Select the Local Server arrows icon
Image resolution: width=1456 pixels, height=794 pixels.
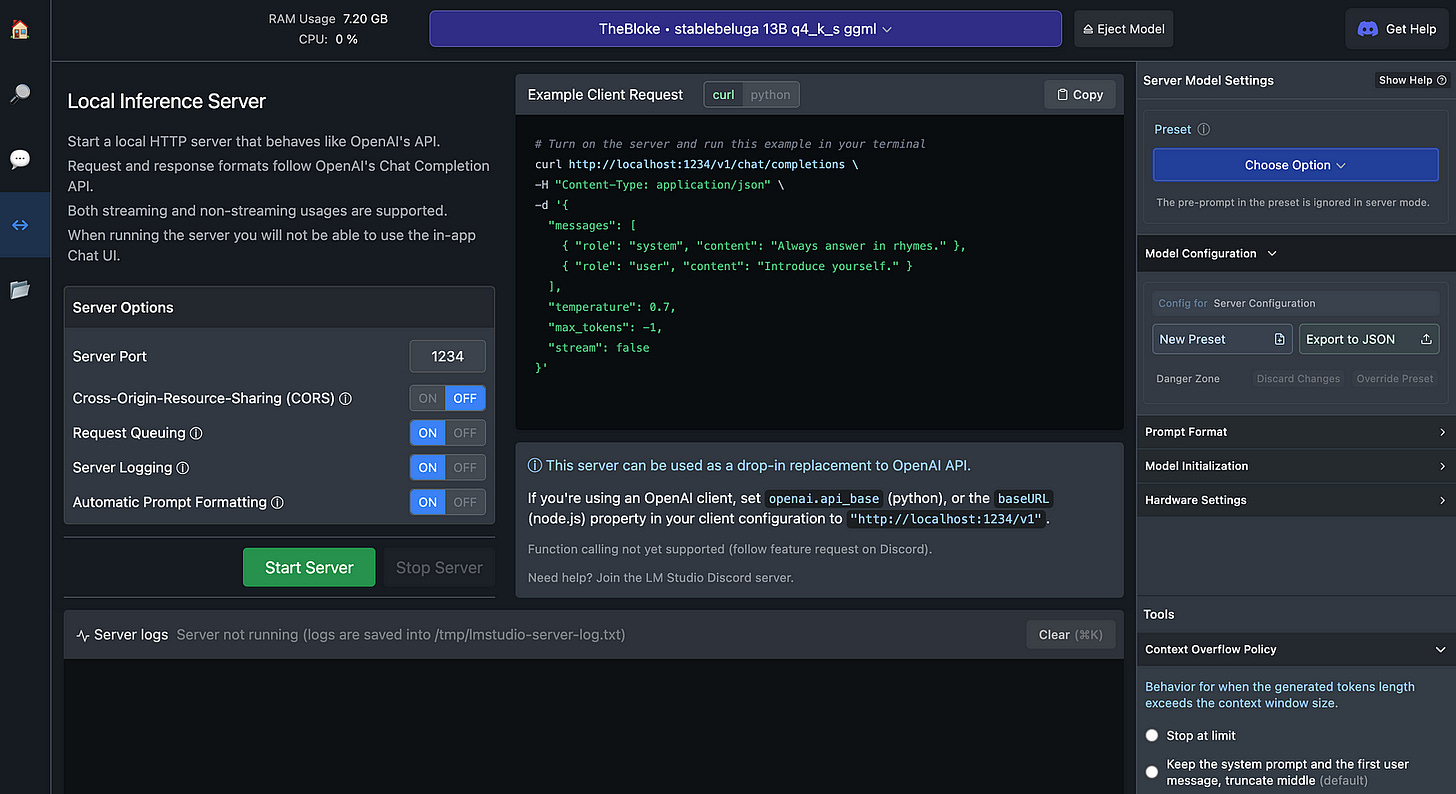coord(21,224)
